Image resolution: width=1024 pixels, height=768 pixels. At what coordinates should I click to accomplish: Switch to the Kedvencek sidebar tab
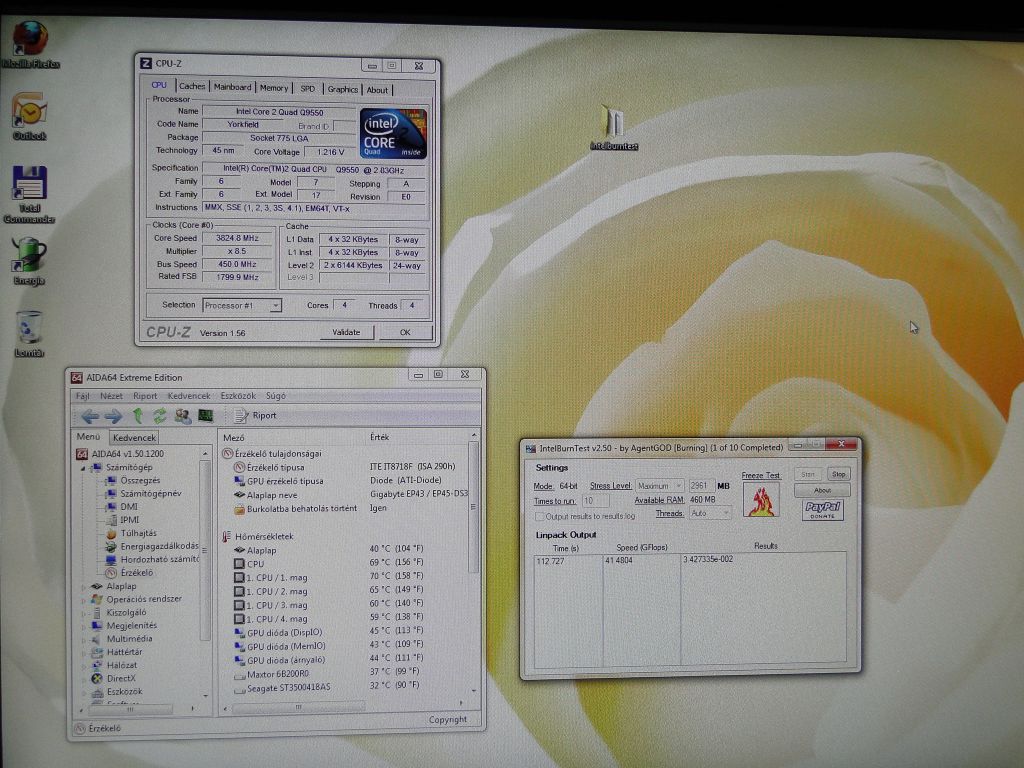(x=134, y=438)
